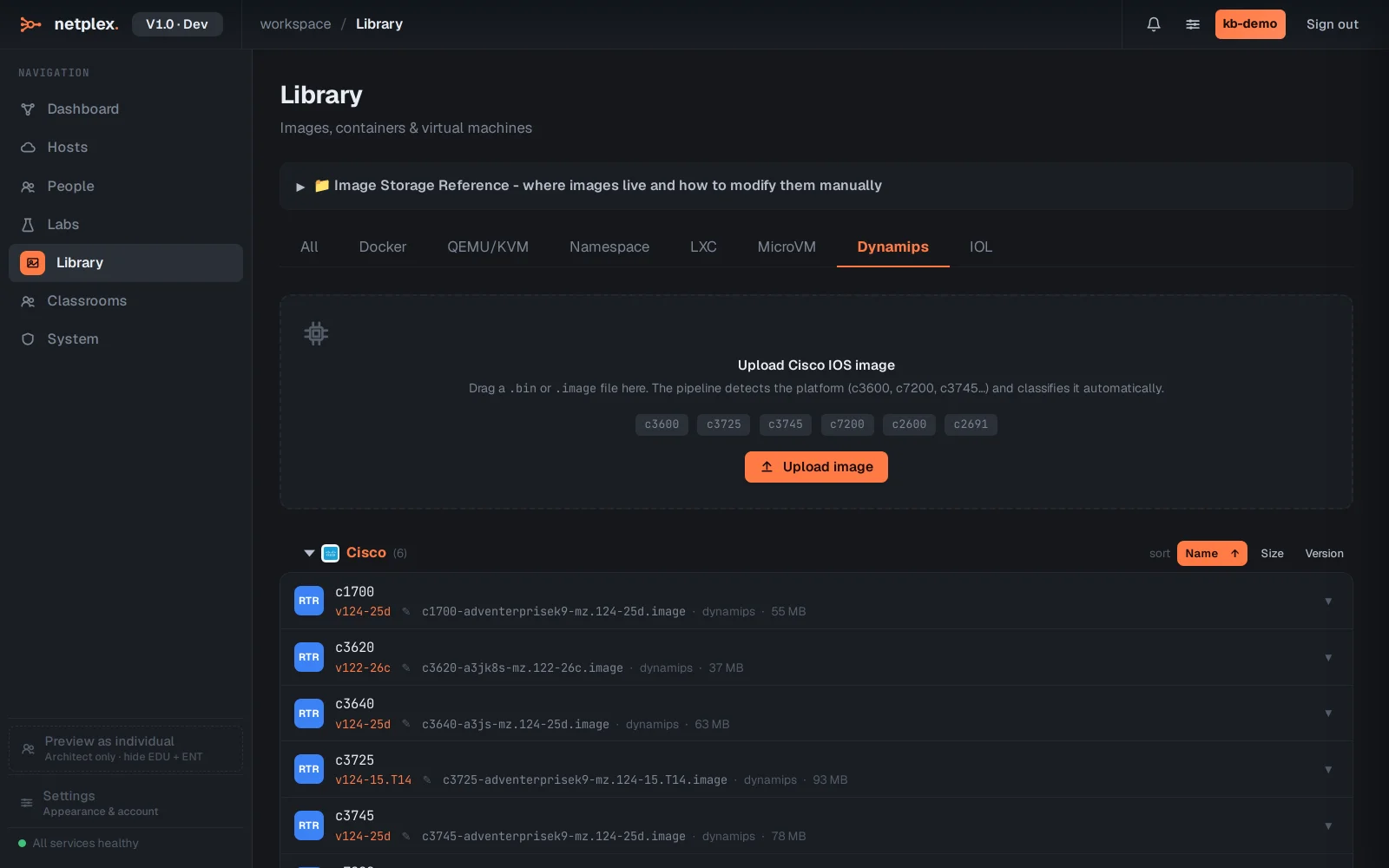Expand the c3725 row details

pyautogui.click(x=1328, y=769)
